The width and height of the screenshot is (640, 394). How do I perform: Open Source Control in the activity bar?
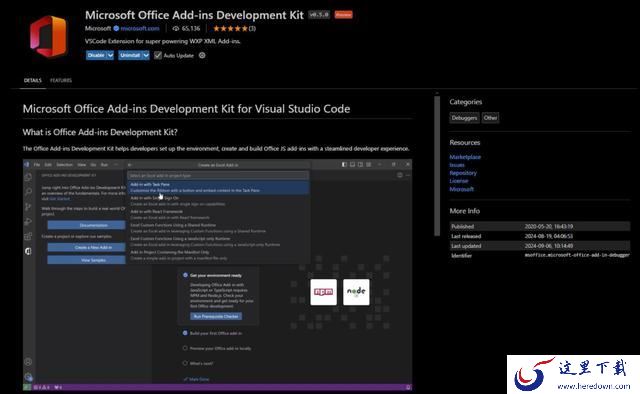pos(28,207)
